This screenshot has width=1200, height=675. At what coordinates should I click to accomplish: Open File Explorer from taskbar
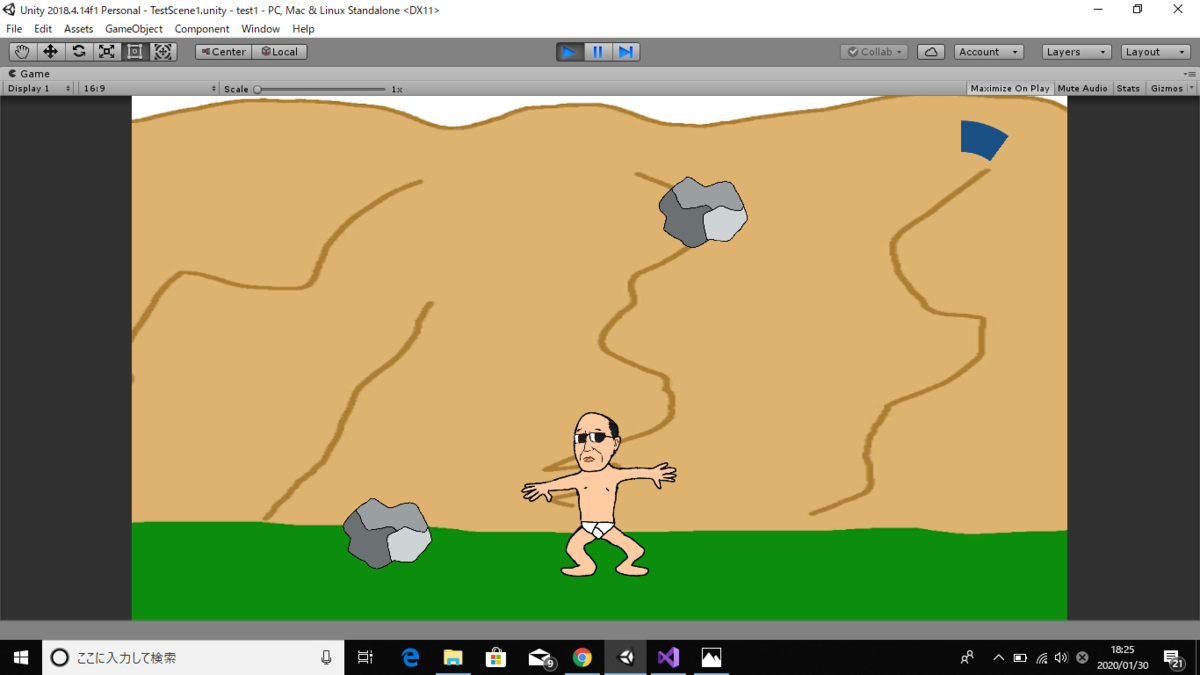pyautogui.click(x=453, y=657)
